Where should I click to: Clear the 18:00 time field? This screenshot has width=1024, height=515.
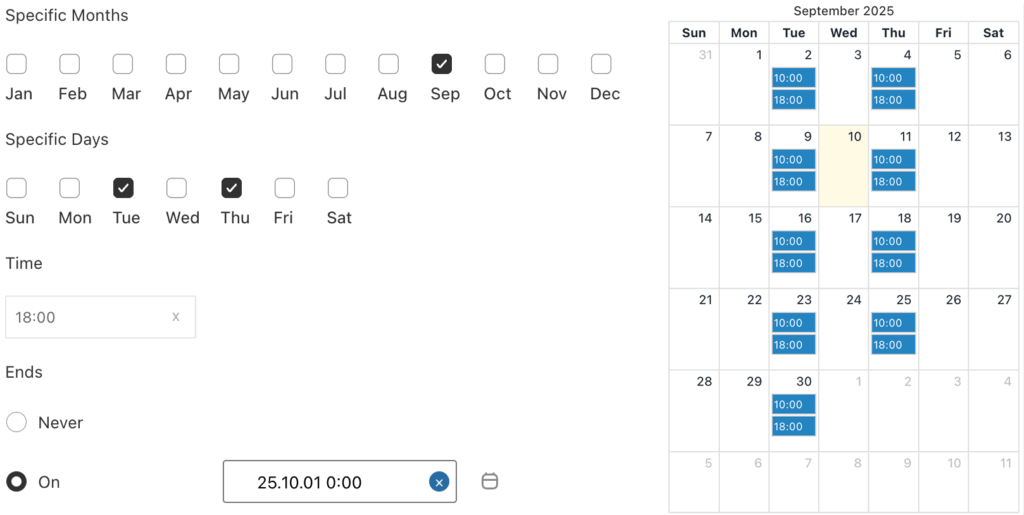[176, 317]
